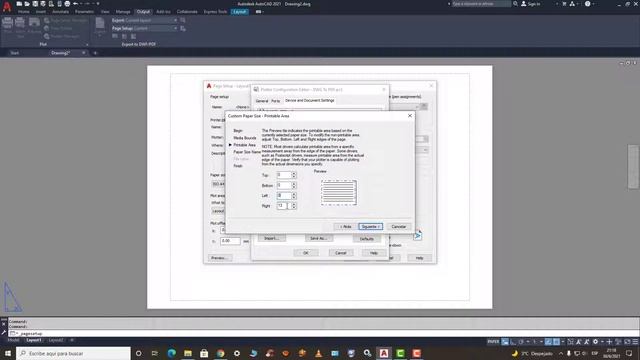Switch to General tab in Plotter Configuration Editor
The image size is (640, 360).
262,101
